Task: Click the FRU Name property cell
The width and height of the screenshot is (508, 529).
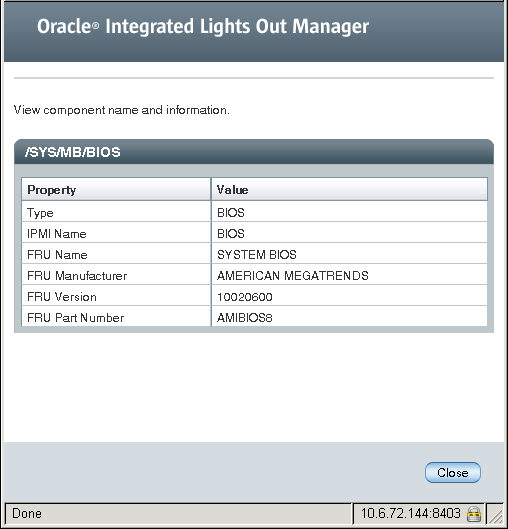Action: coord(116,254)
